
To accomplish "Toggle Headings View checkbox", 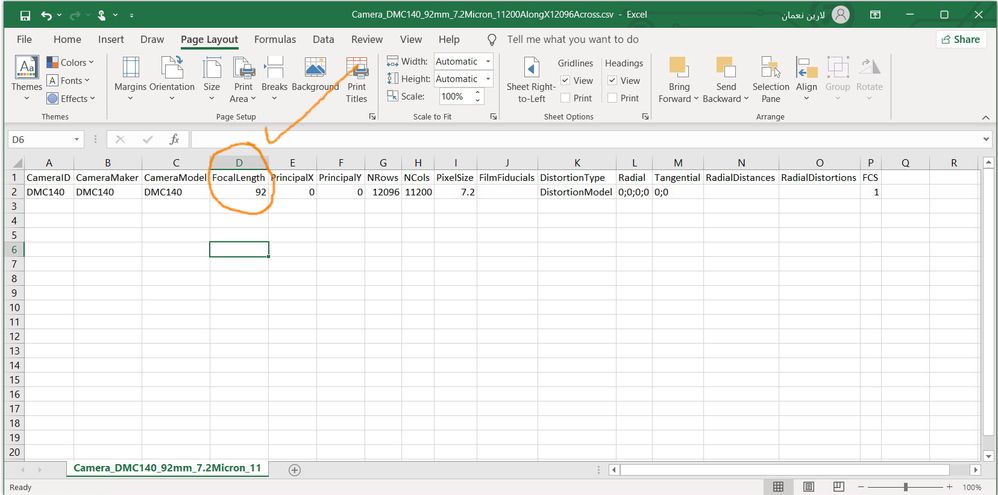I will tap(612, 80).
